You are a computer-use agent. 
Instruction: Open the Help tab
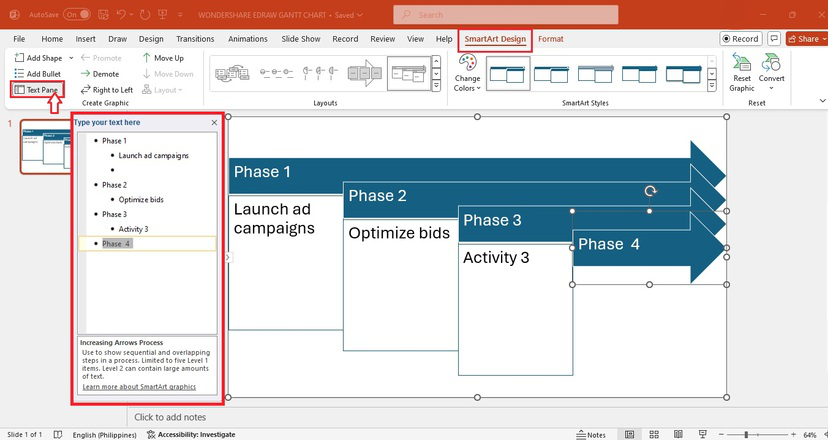pyautogui.click(x=444, y=39)
